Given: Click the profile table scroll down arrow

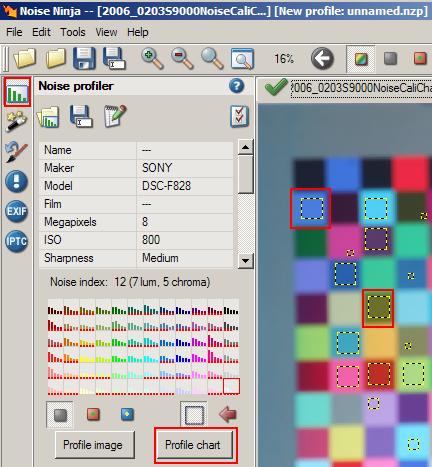Looking at the screenshot, I should (246, 261).
